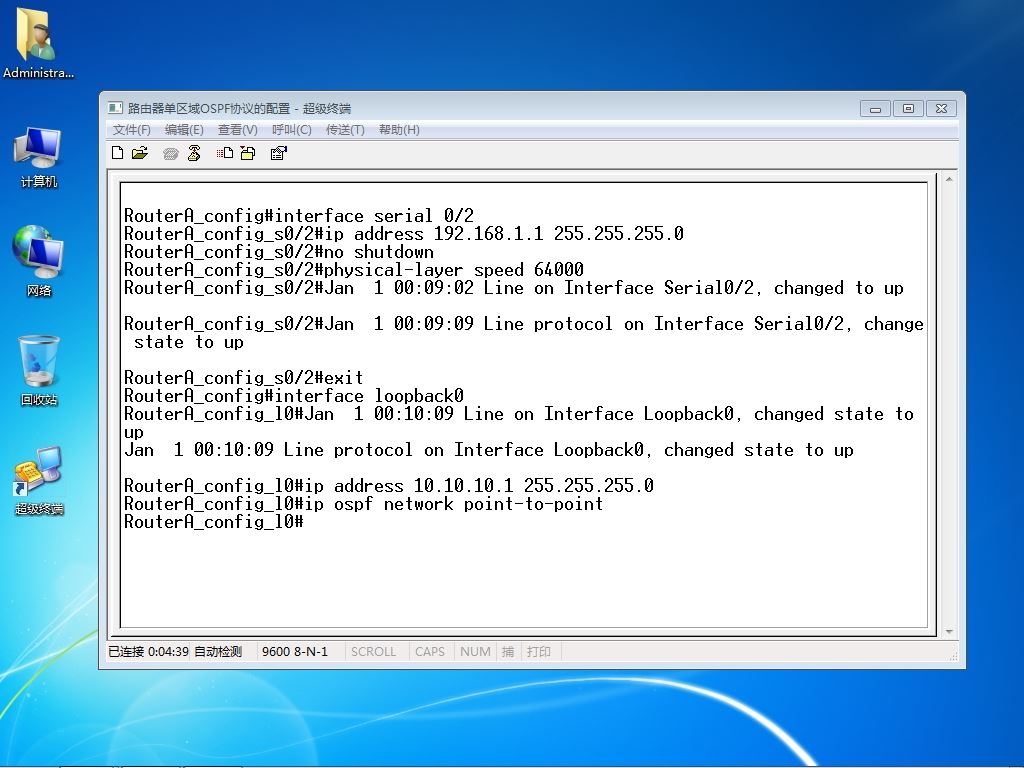Click the SCROLL status bar indicator

click(374, 651)
